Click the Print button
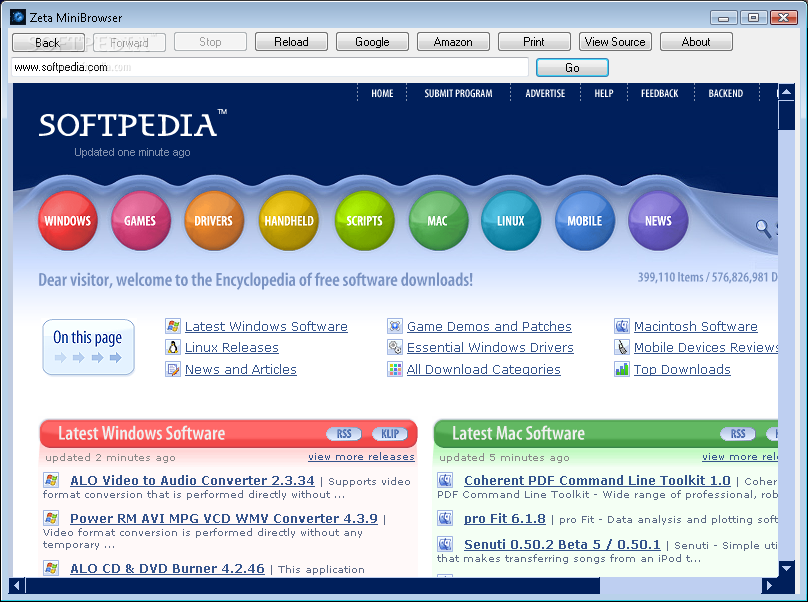 pos(534,42)
